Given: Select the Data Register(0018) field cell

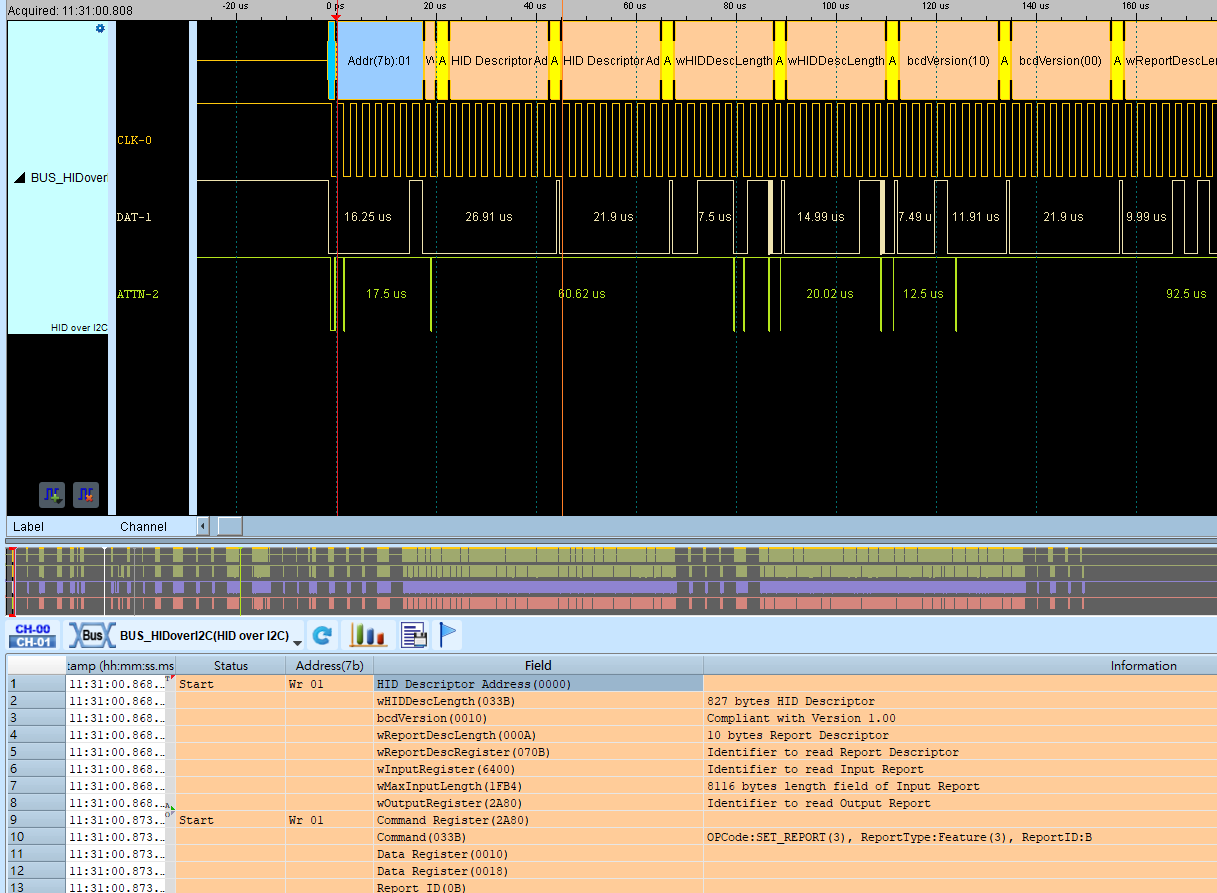Looking at the screenshot, I should (538, 871).
